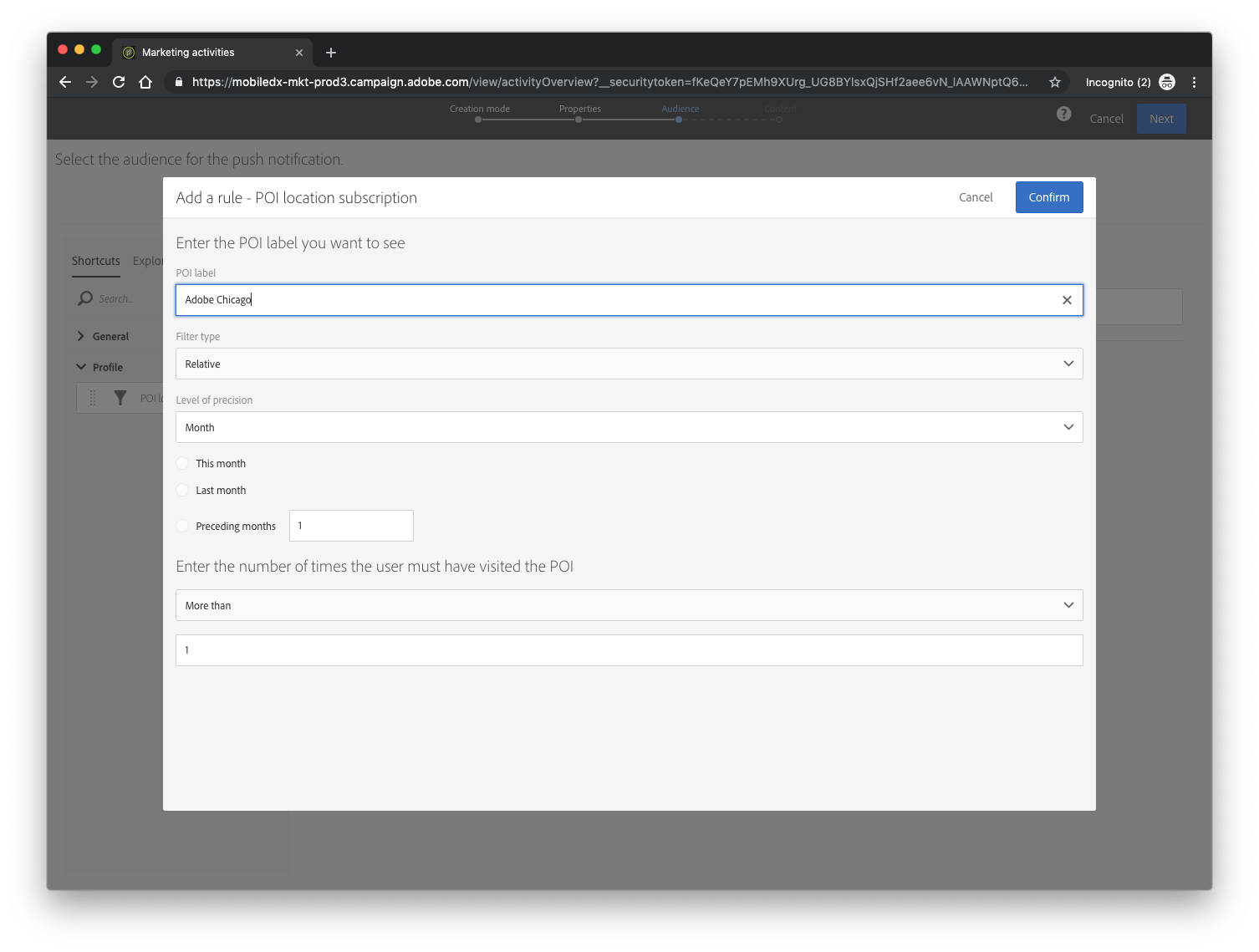1259x952 pixels.
Task: Go back with the browser back arrow
Action: [65, 82]
